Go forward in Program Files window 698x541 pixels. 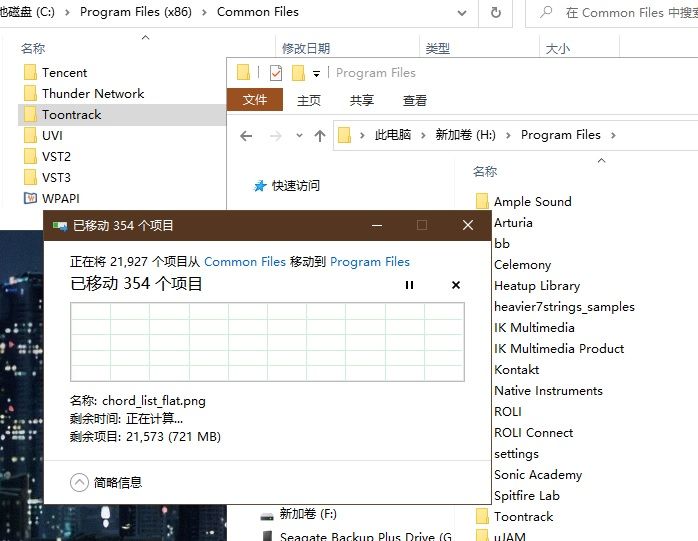tap(276, 136)
